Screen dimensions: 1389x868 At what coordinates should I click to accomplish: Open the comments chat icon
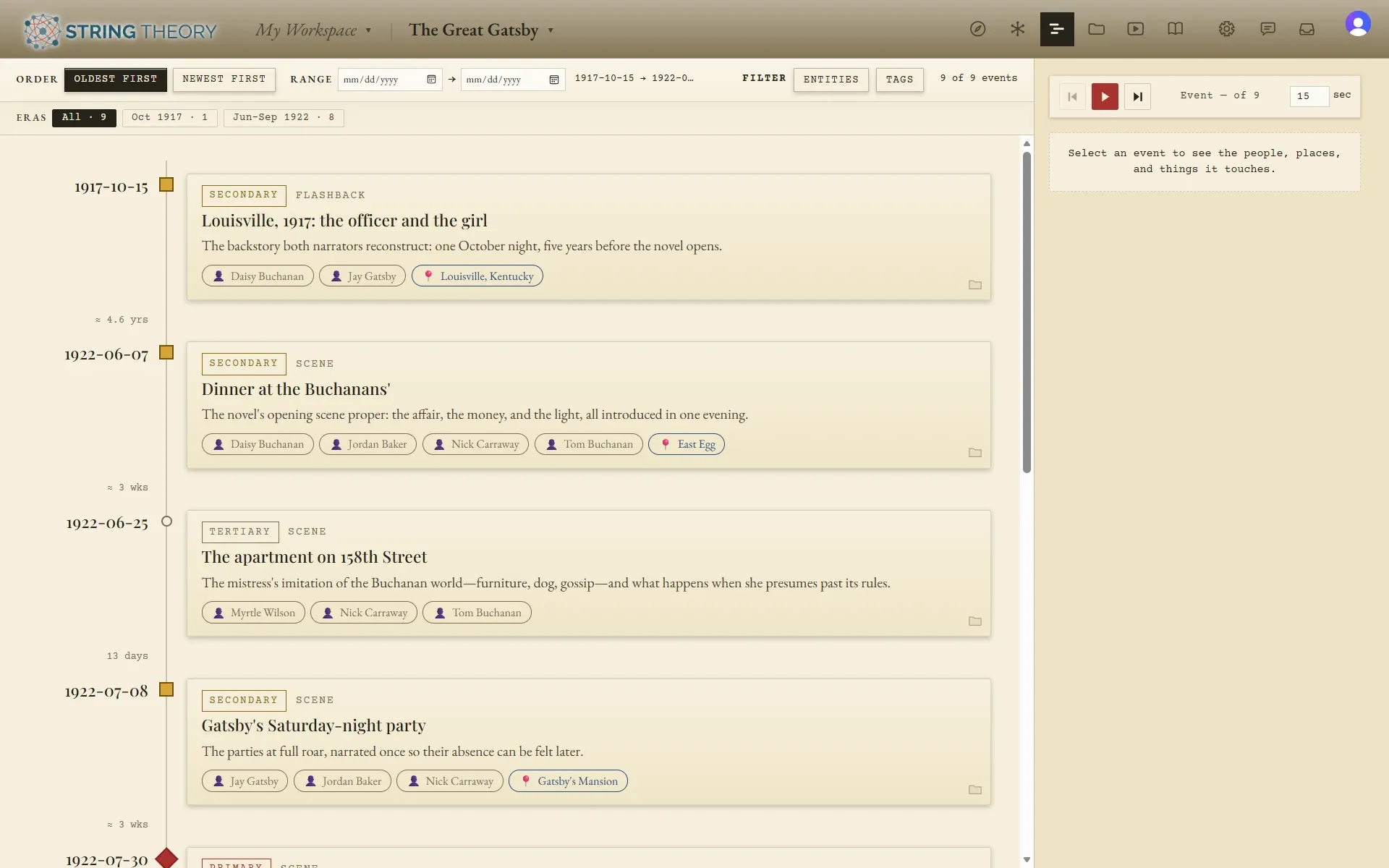[x=1267, y=29]
